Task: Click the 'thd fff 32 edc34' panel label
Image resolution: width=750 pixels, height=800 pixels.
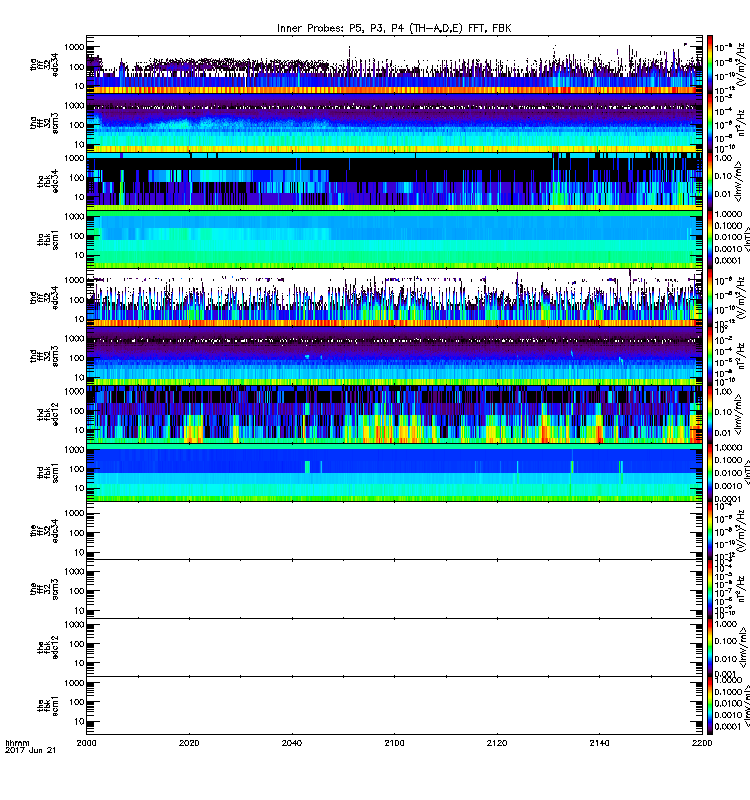Action: tap(44, 298)
